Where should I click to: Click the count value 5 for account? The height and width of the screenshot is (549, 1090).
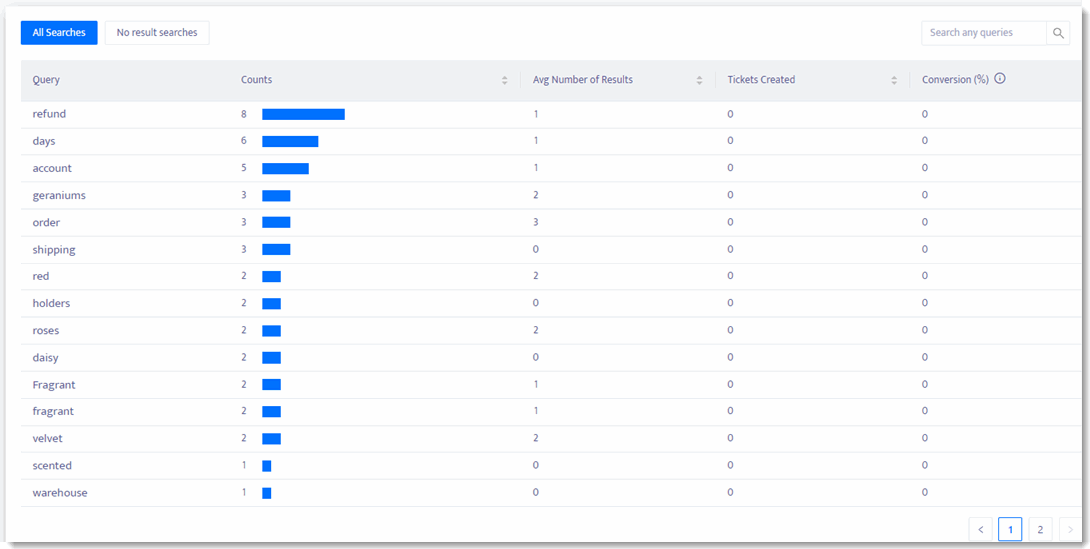click(244, 168)
